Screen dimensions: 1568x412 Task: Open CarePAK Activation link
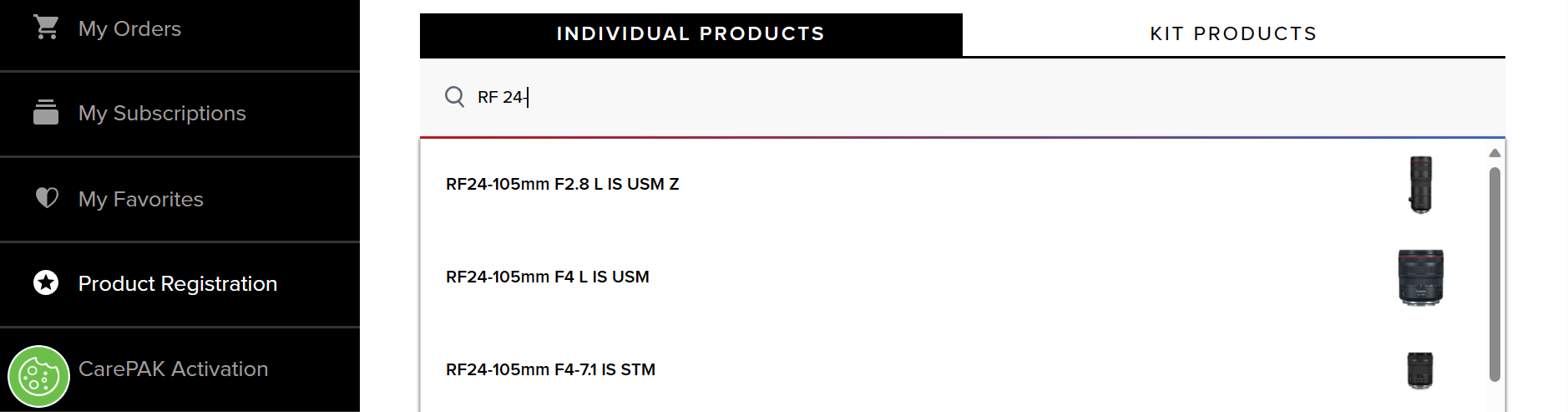point(173,369)
